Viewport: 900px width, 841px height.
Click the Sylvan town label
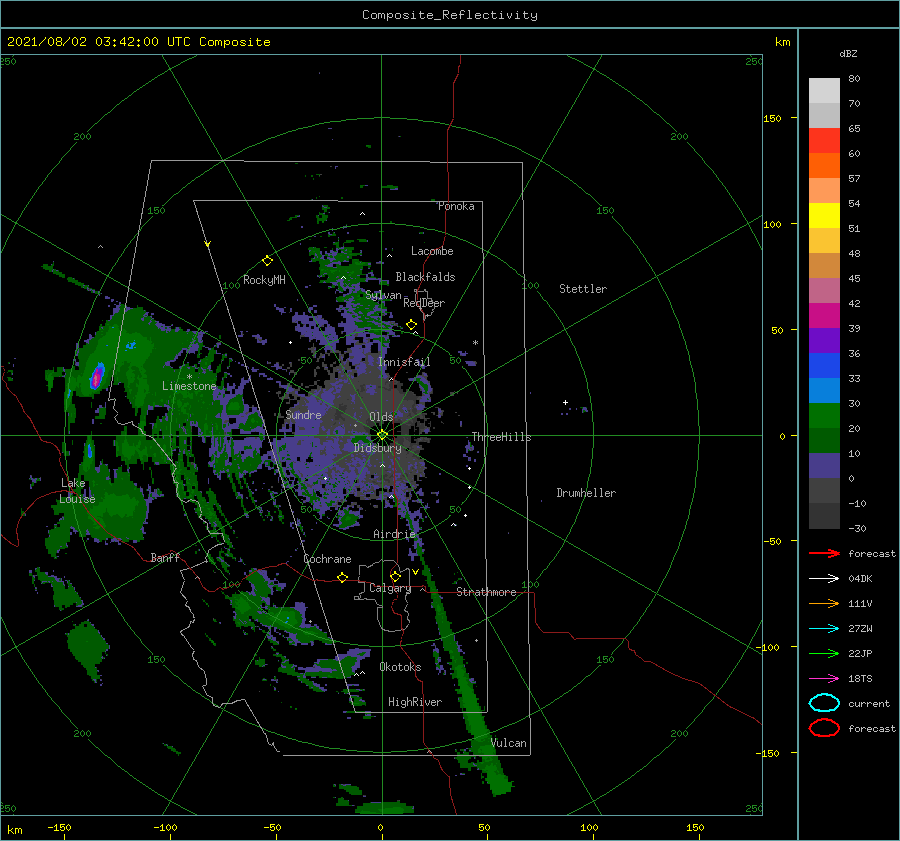tap(383, 295)
